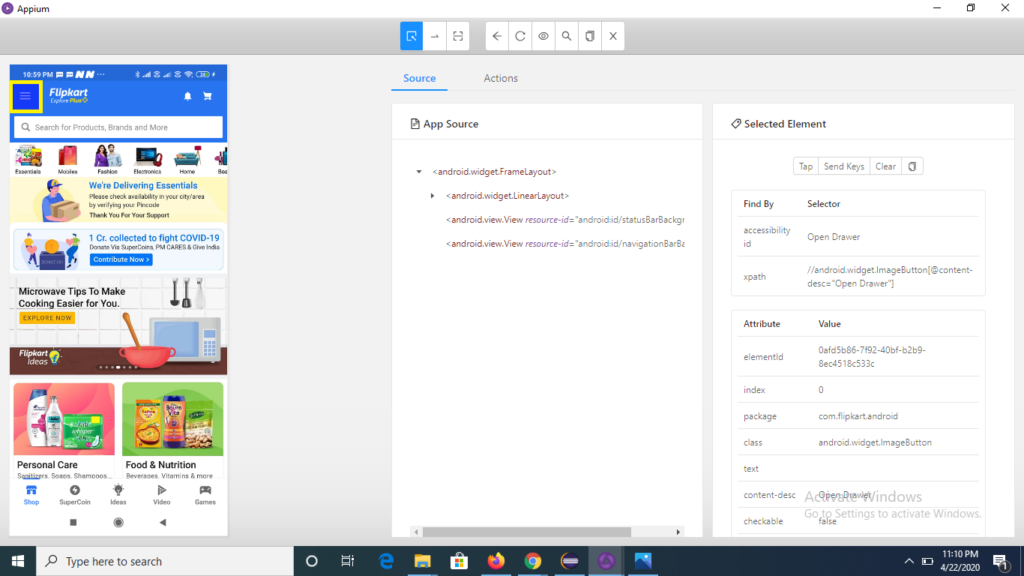Choose the Tap By Coordinates tool
This screenshot has height=576, width=1024.
(458, 36)
